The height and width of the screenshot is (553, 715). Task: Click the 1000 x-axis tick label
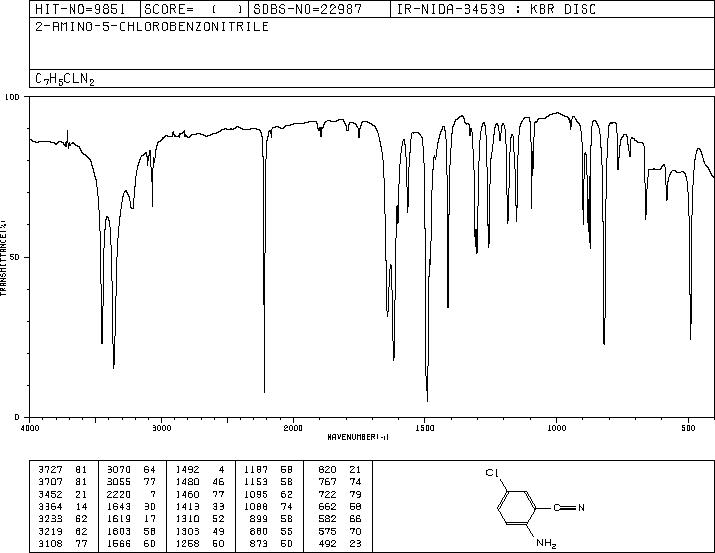(x=557, y=428)
